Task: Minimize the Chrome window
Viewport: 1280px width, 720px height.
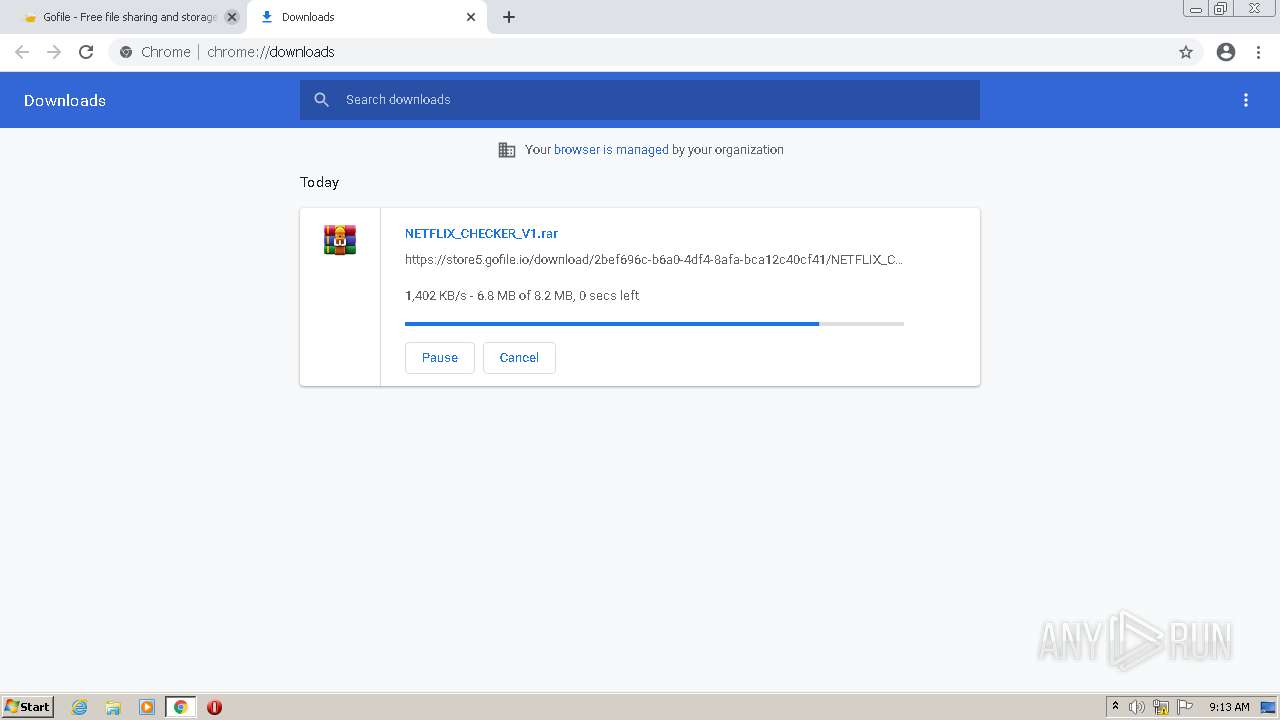Action: click(x=1196, y=9)
